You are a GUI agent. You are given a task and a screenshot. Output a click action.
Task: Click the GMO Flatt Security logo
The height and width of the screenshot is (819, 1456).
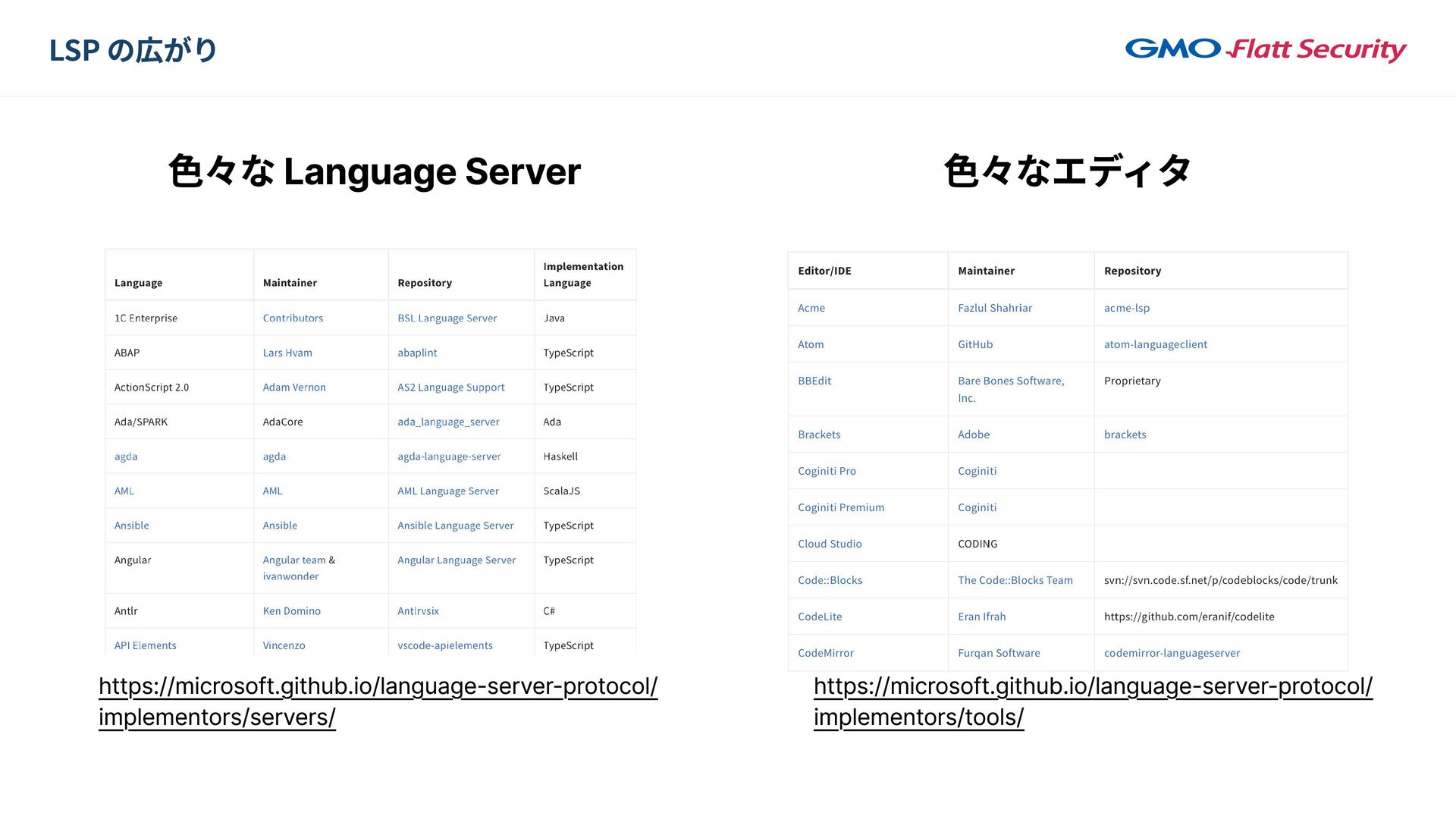point(1265,49)
